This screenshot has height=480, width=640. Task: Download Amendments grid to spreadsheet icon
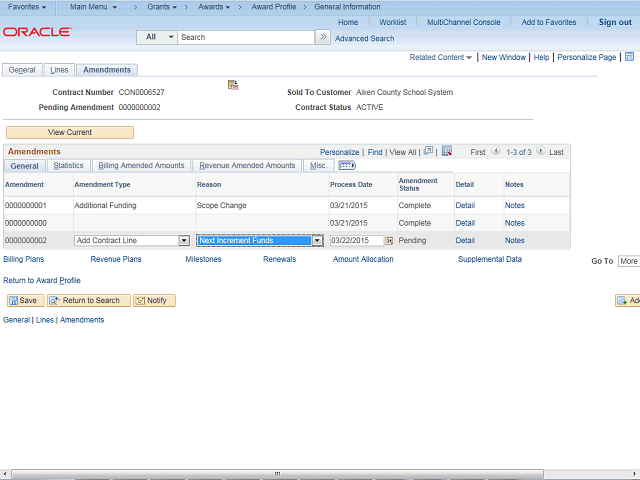(x=447, y=151)
